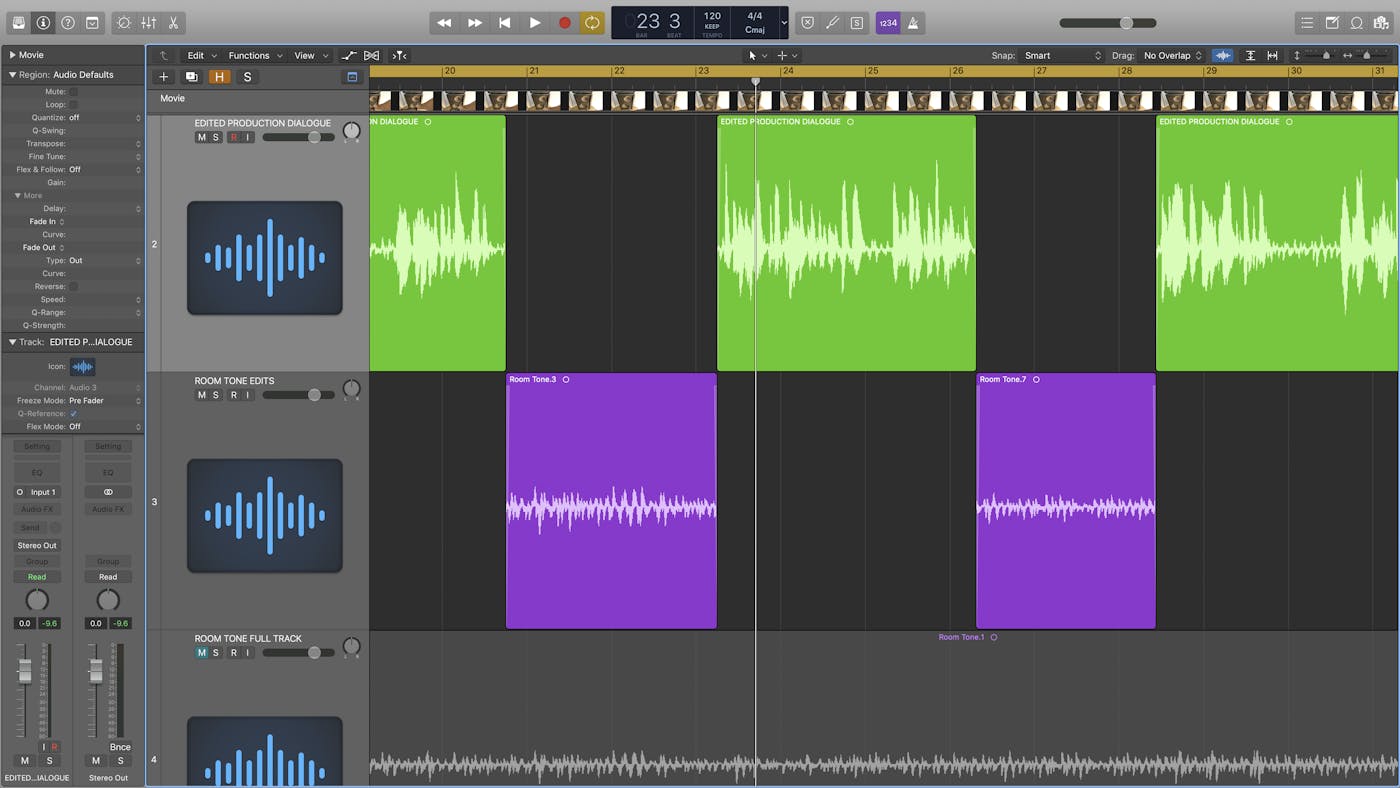Click the Duplicate Track icon

point(192,77)
